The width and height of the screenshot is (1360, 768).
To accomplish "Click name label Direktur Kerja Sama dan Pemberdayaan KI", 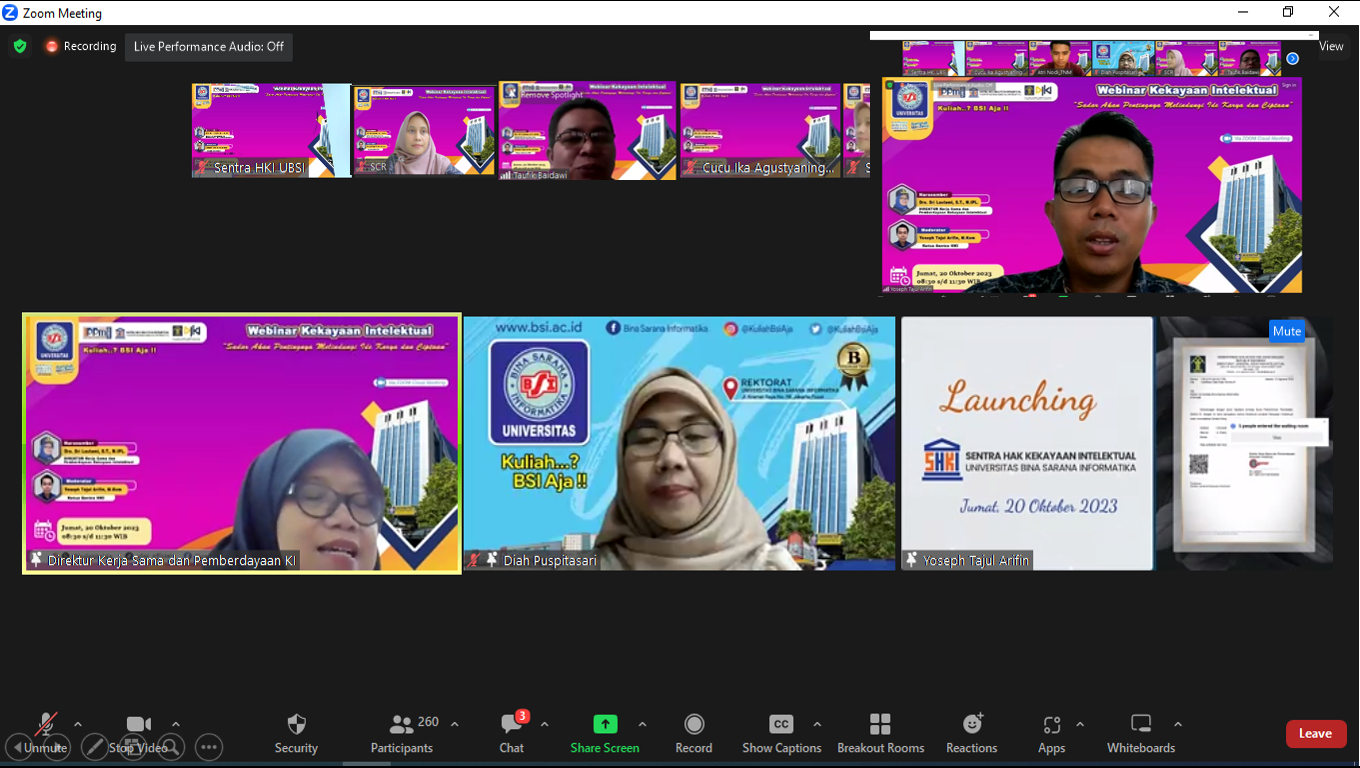I will [172, 560].
